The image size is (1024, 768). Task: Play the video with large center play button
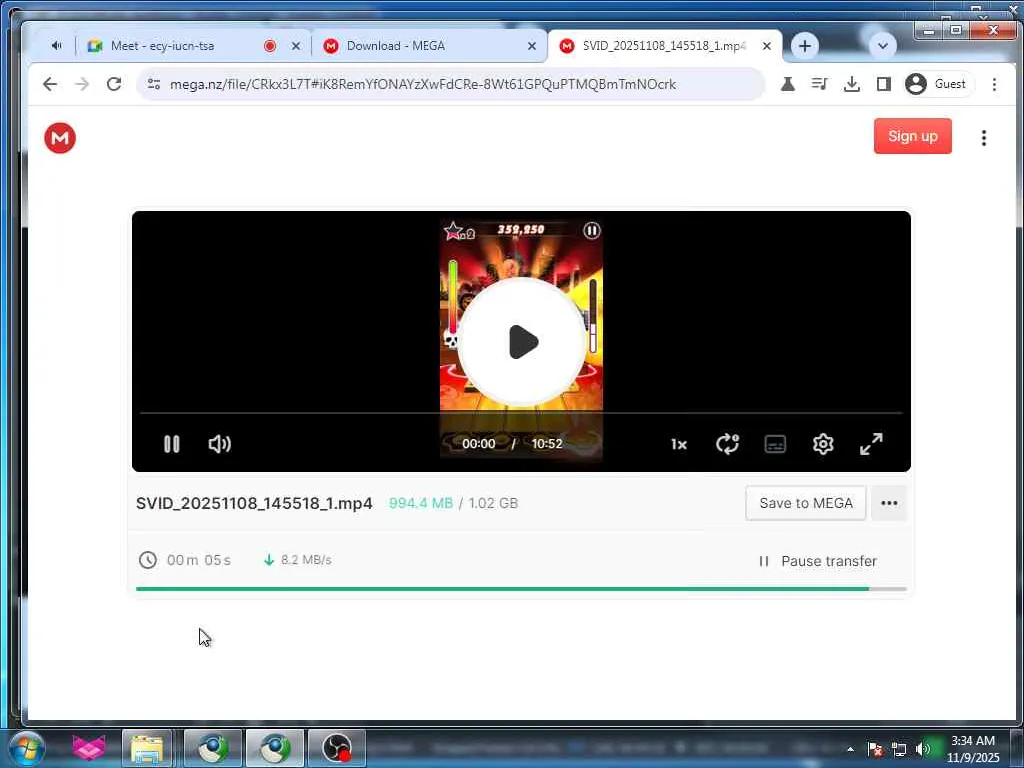[x=522, y=342]
